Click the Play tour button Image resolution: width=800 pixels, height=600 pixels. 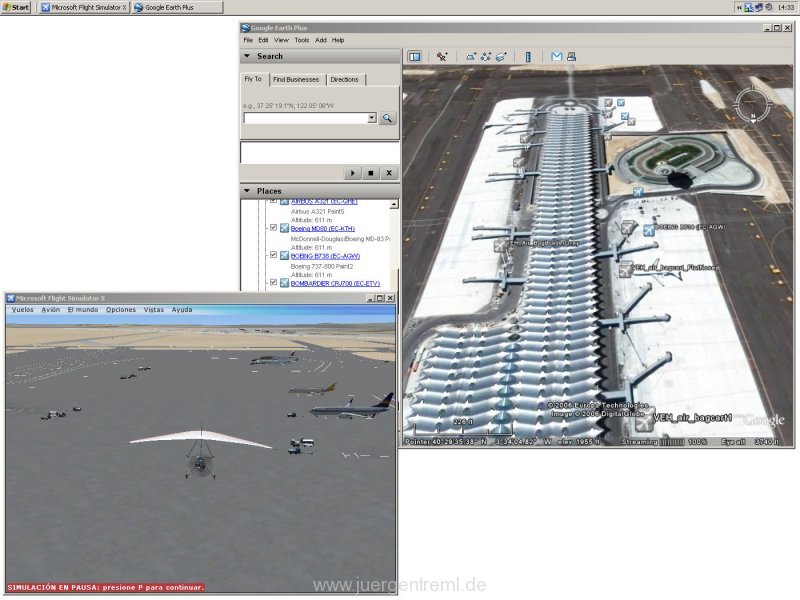(353, 173)
